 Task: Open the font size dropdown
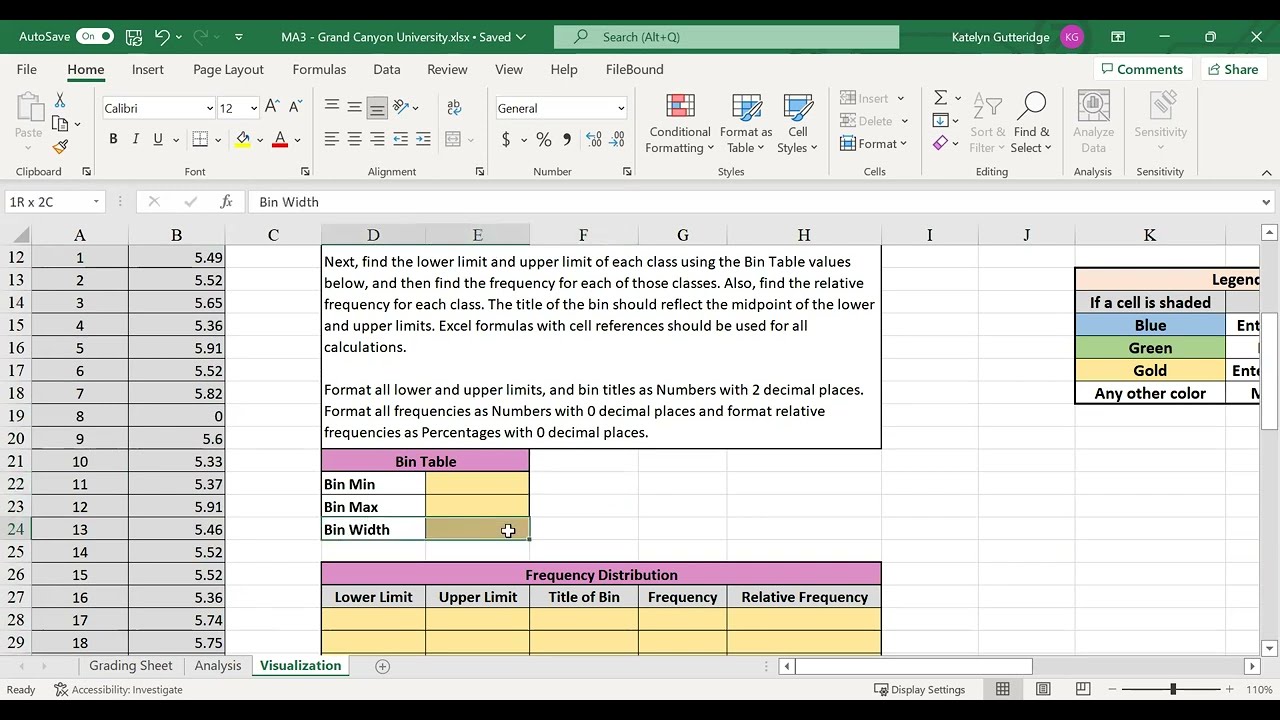(x=253, y=109)
